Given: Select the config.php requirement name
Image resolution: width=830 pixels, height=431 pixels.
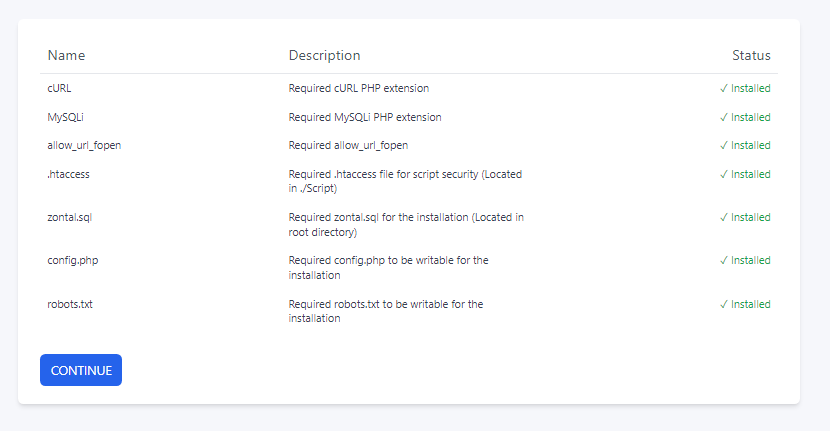Looking at the screenshot, I should (72, 260).
